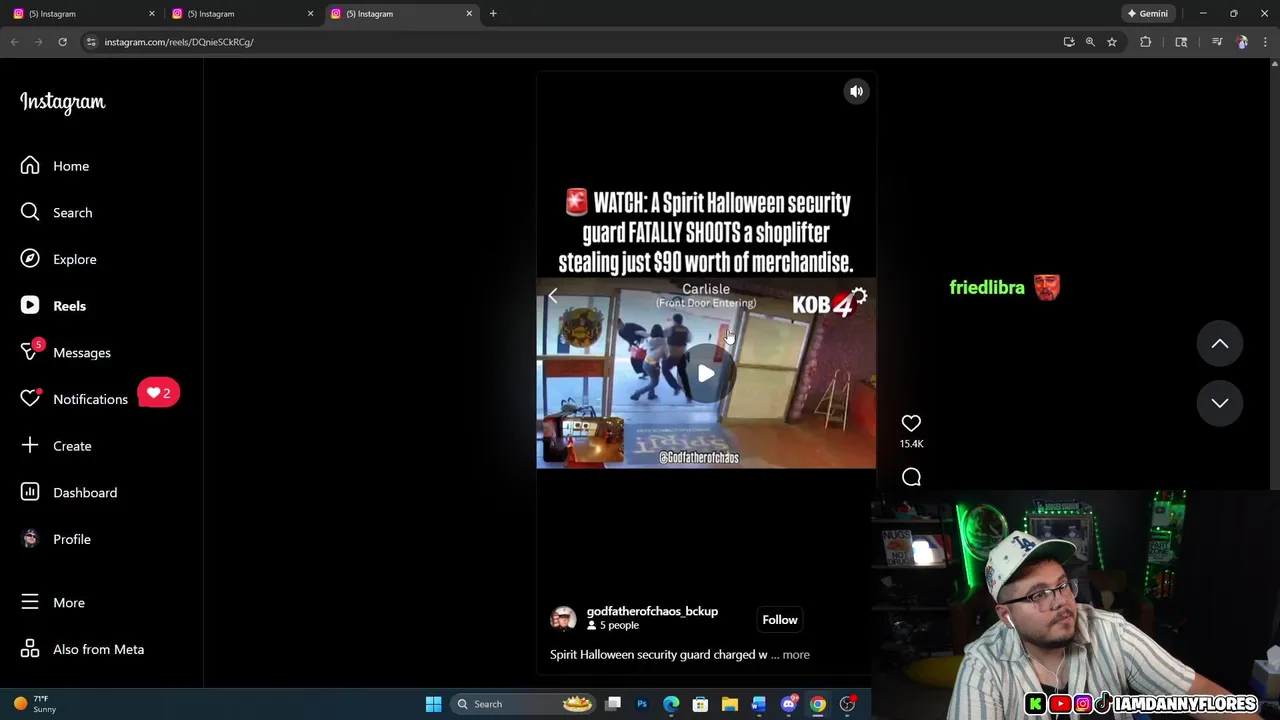Open Task View on the taskbar

point(613,704)
